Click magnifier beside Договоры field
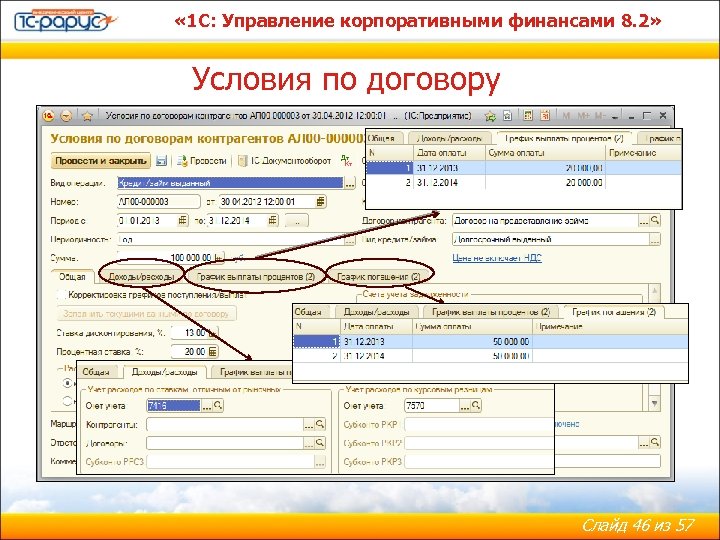720x540 pixels. click(x=320, y=443)
